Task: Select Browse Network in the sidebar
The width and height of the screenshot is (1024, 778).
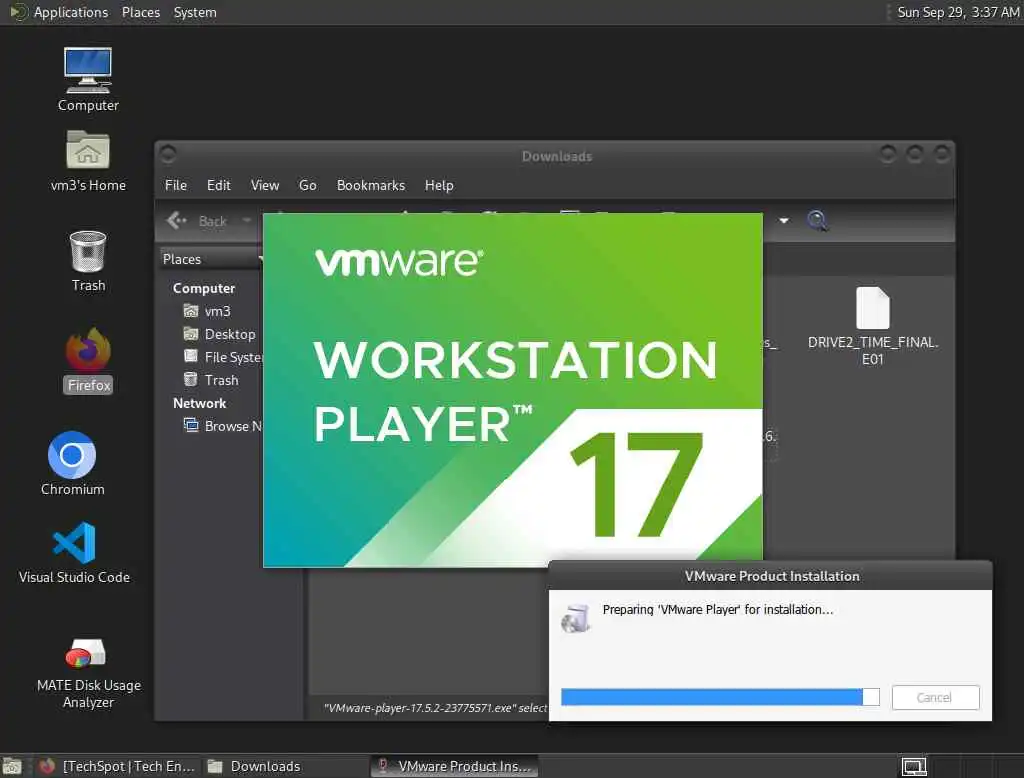Action: click(223, 426)
